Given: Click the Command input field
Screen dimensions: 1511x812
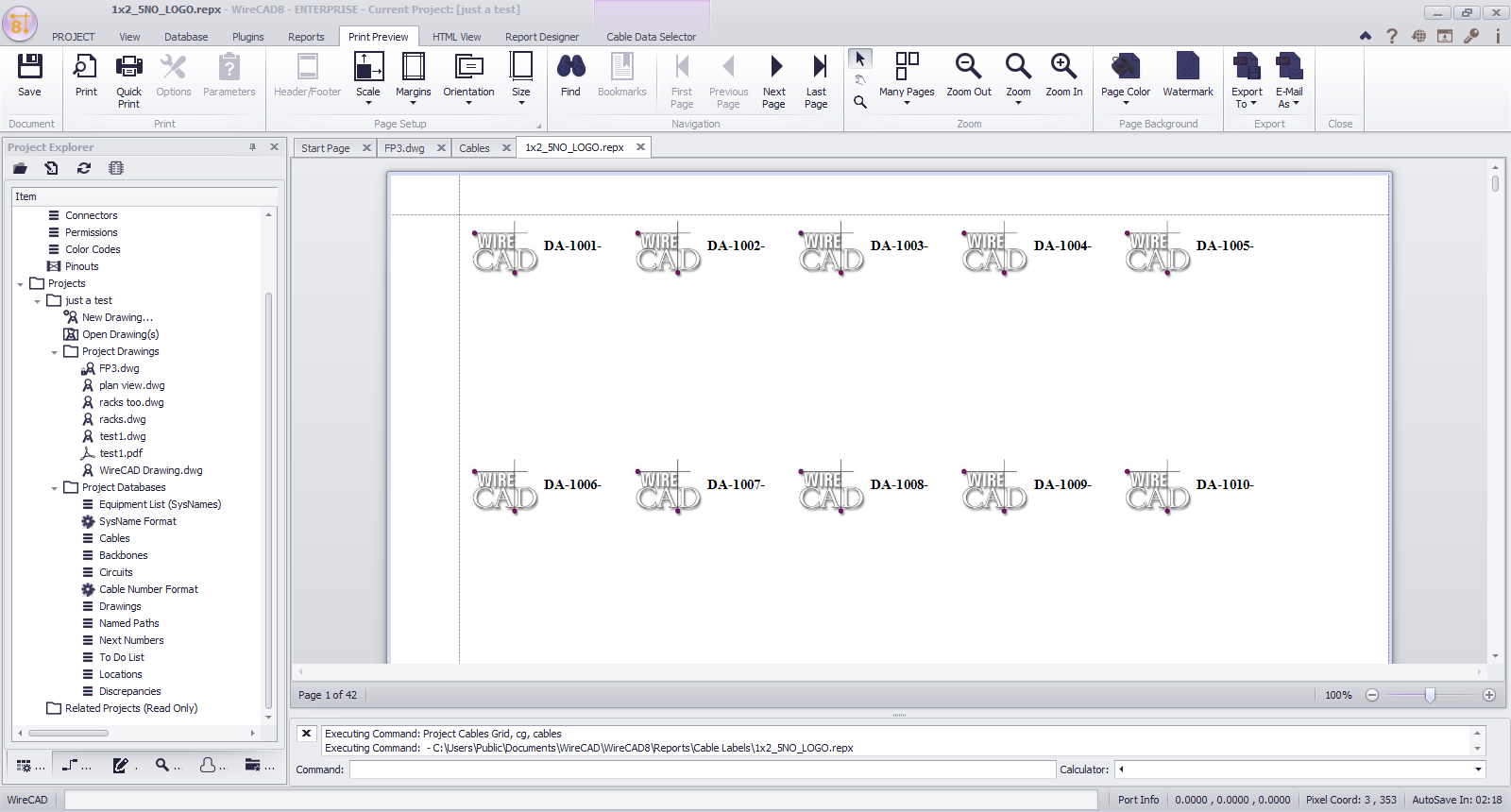Looking at the screenshot, I should pos(703,770).
